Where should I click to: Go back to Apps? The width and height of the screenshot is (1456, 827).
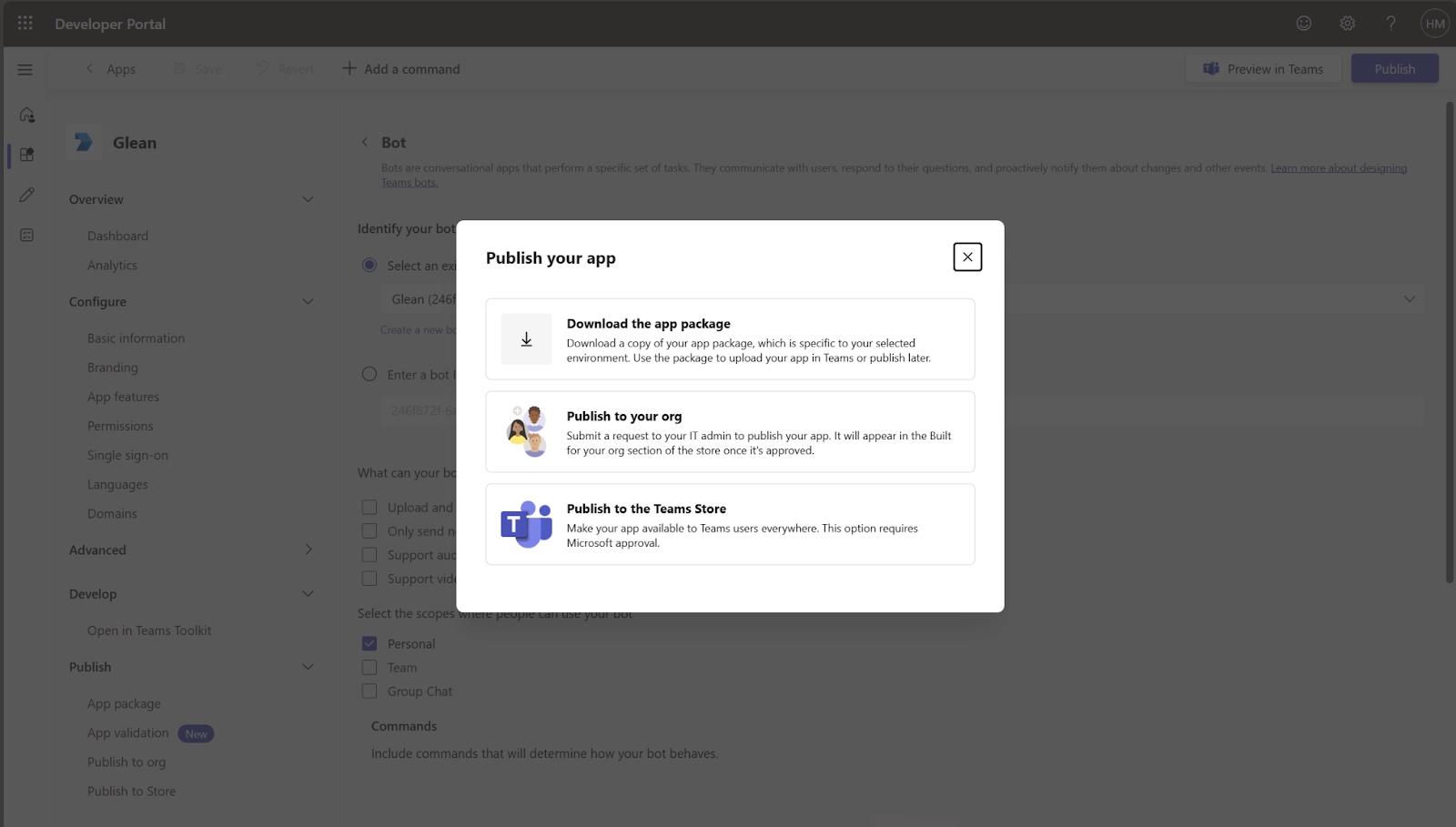coord(111,69)
